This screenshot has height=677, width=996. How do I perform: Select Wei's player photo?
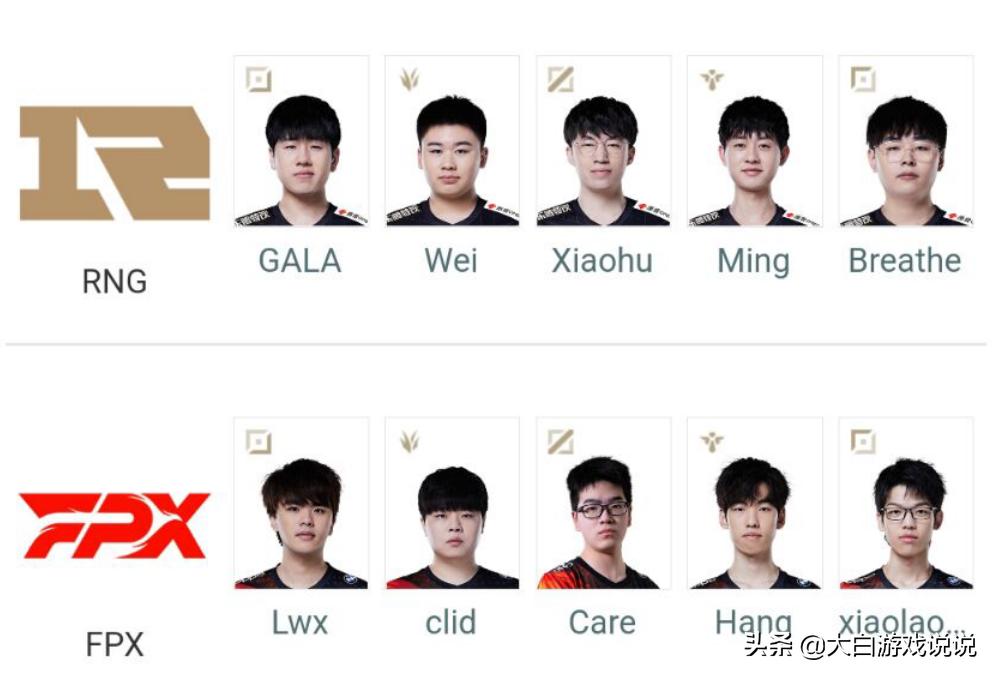click(452, 141)
